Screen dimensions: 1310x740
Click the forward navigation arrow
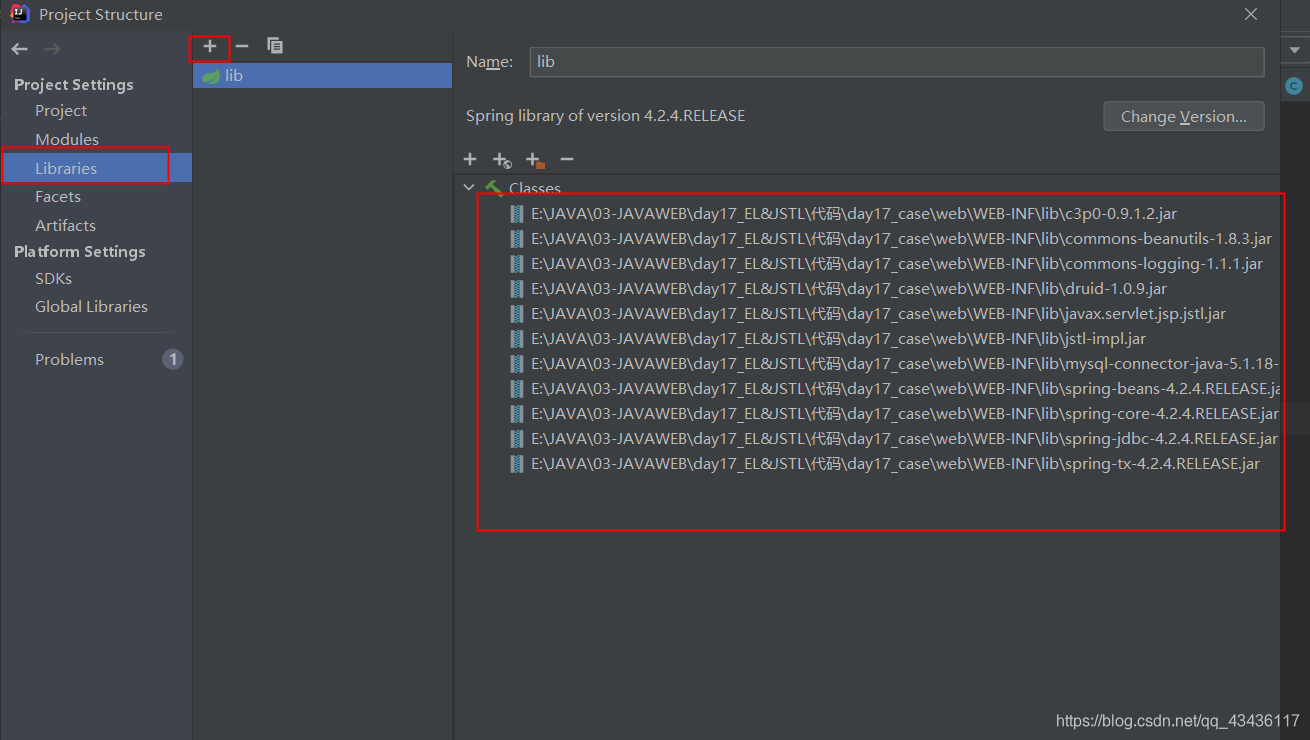point(52,49)
